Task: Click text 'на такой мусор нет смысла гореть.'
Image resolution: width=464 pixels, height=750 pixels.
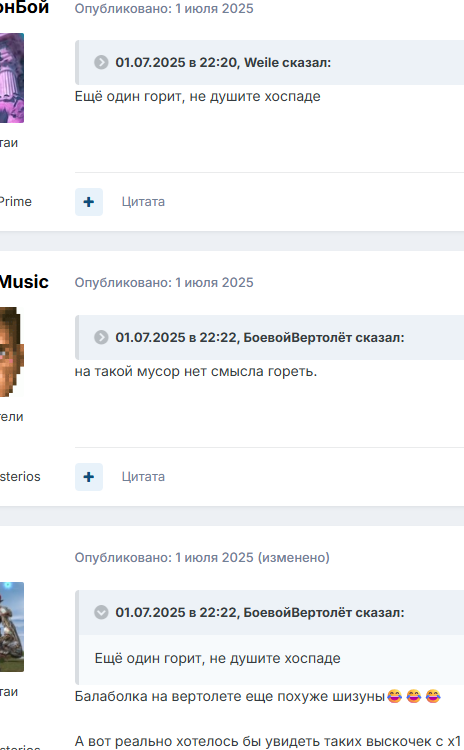Action: (196, 372)
